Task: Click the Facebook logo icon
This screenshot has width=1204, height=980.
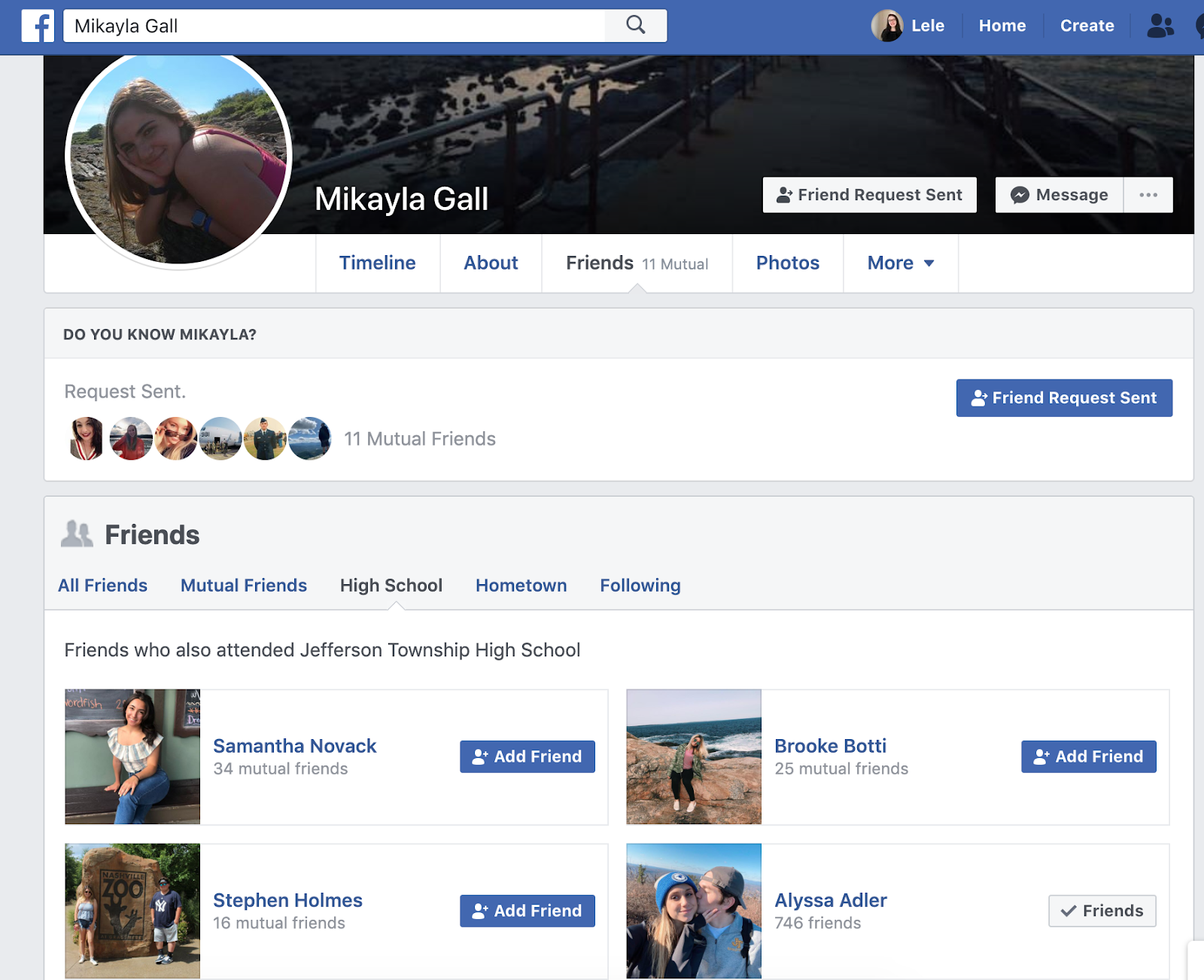Action: coord(38,26)
